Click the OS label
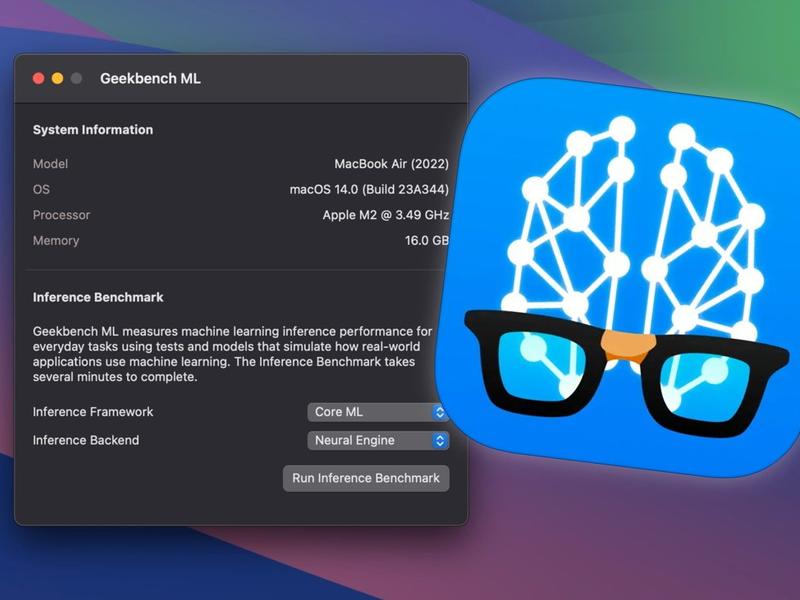800x600 pixels. pyautogui.click(x=41, y=189)
